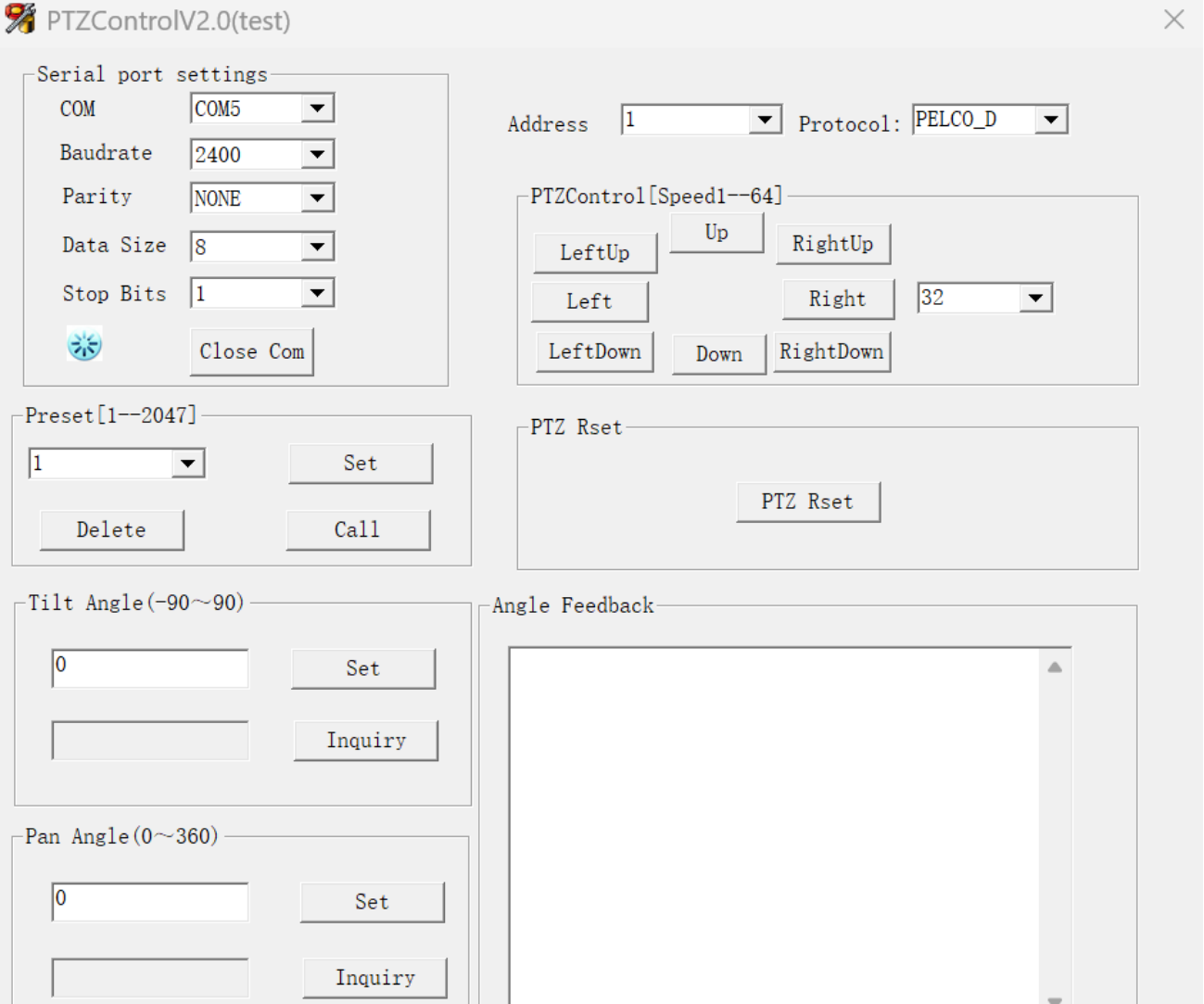Click the RightUp direction button

[x=833, y=244]
